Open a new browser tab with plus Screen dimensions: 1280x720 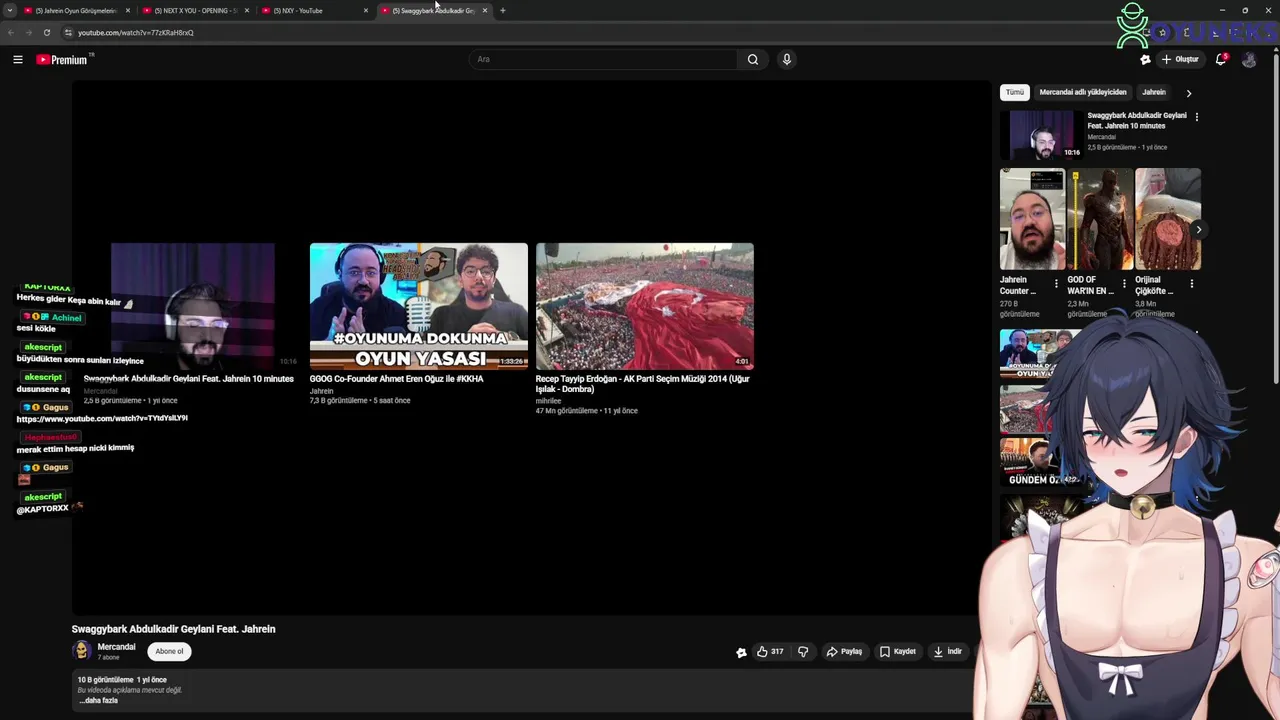503,11
